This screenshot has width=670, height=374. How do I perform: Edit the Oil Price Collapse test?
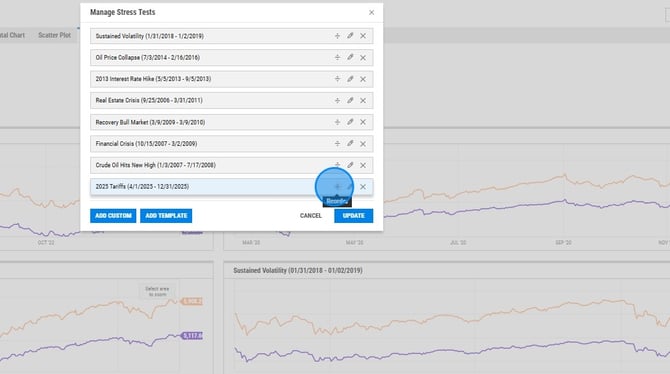tap(350, 57)
